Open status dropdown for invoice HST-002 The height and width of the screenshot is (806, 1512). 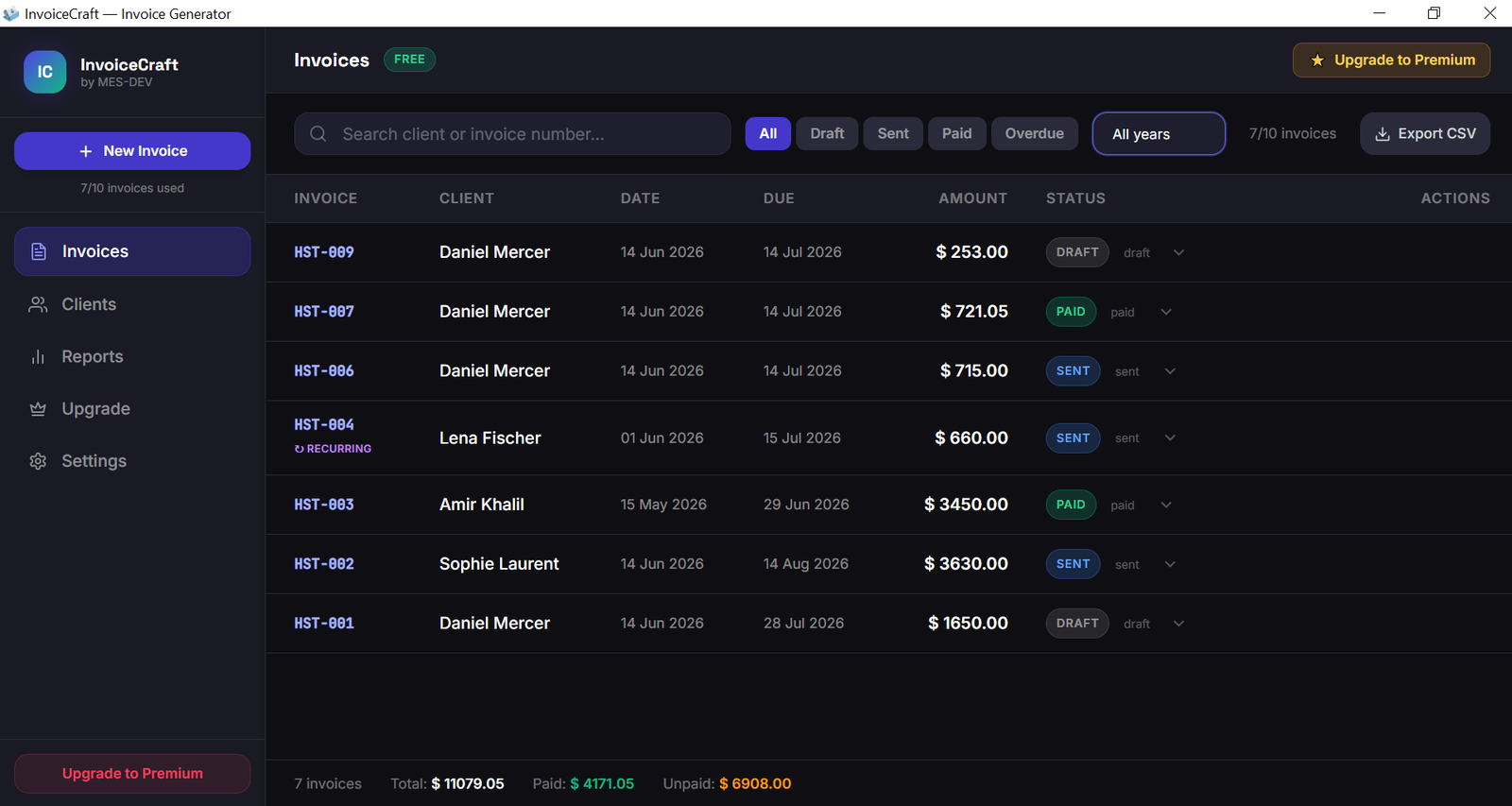point(1145,564)
